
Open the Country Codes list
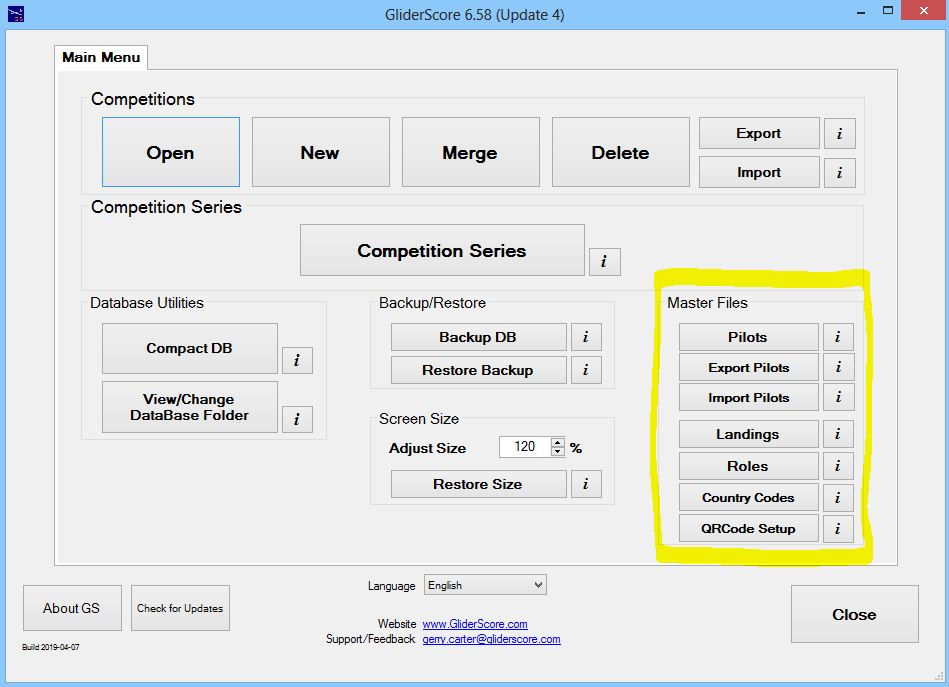click(x=748, y=498)
